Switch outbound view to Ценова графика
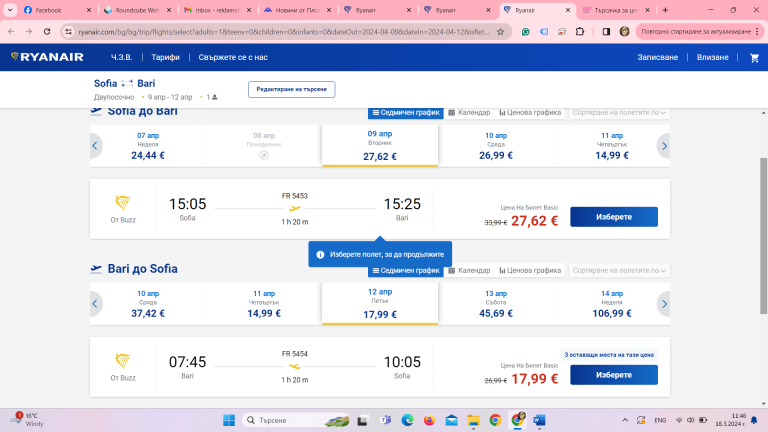The image size is (768, 432). pos(530,113)
